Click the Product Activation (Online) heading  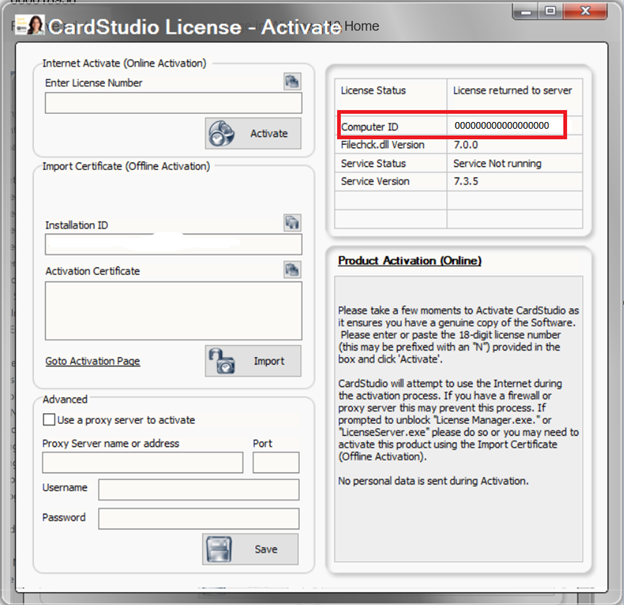click(410, 261)
